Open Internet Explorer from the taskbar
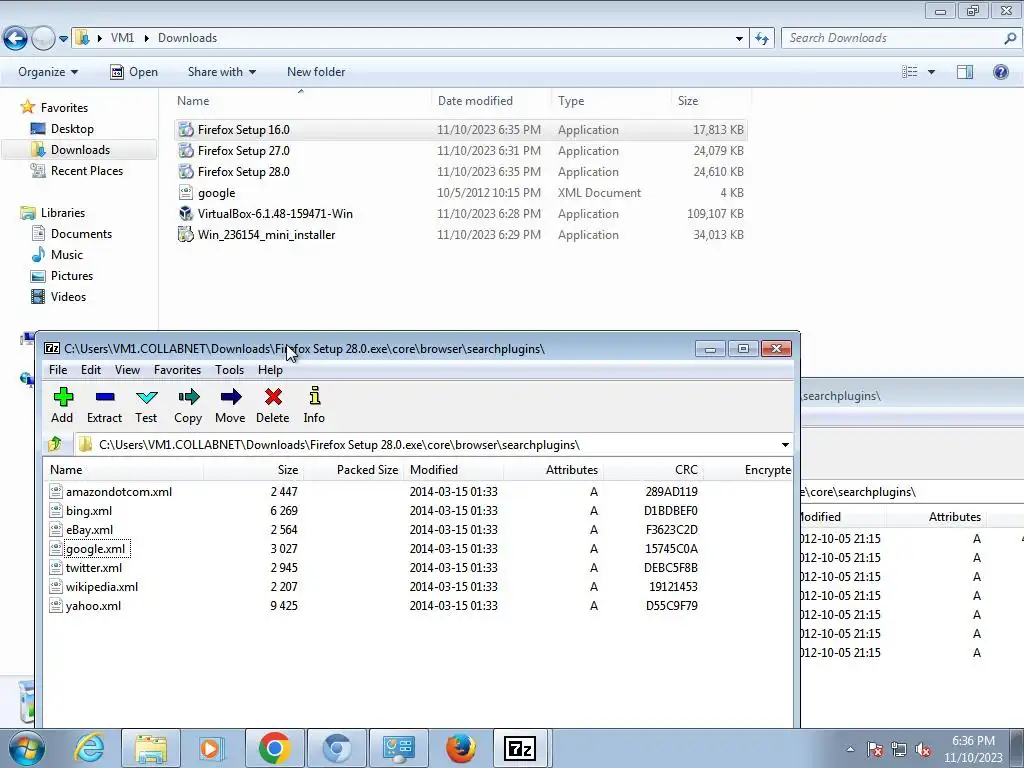 [89, 748]
